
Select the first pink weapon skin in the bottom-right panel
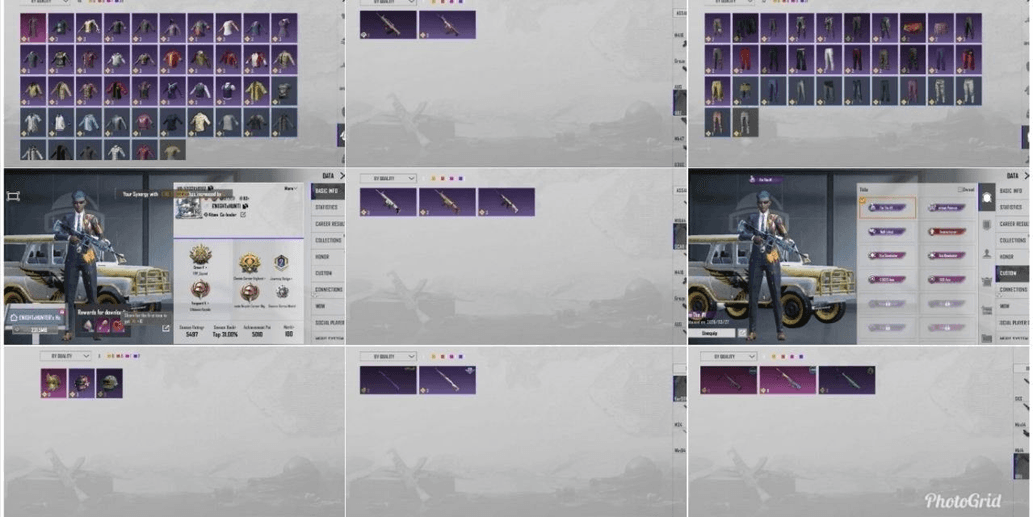coord(729,380)
